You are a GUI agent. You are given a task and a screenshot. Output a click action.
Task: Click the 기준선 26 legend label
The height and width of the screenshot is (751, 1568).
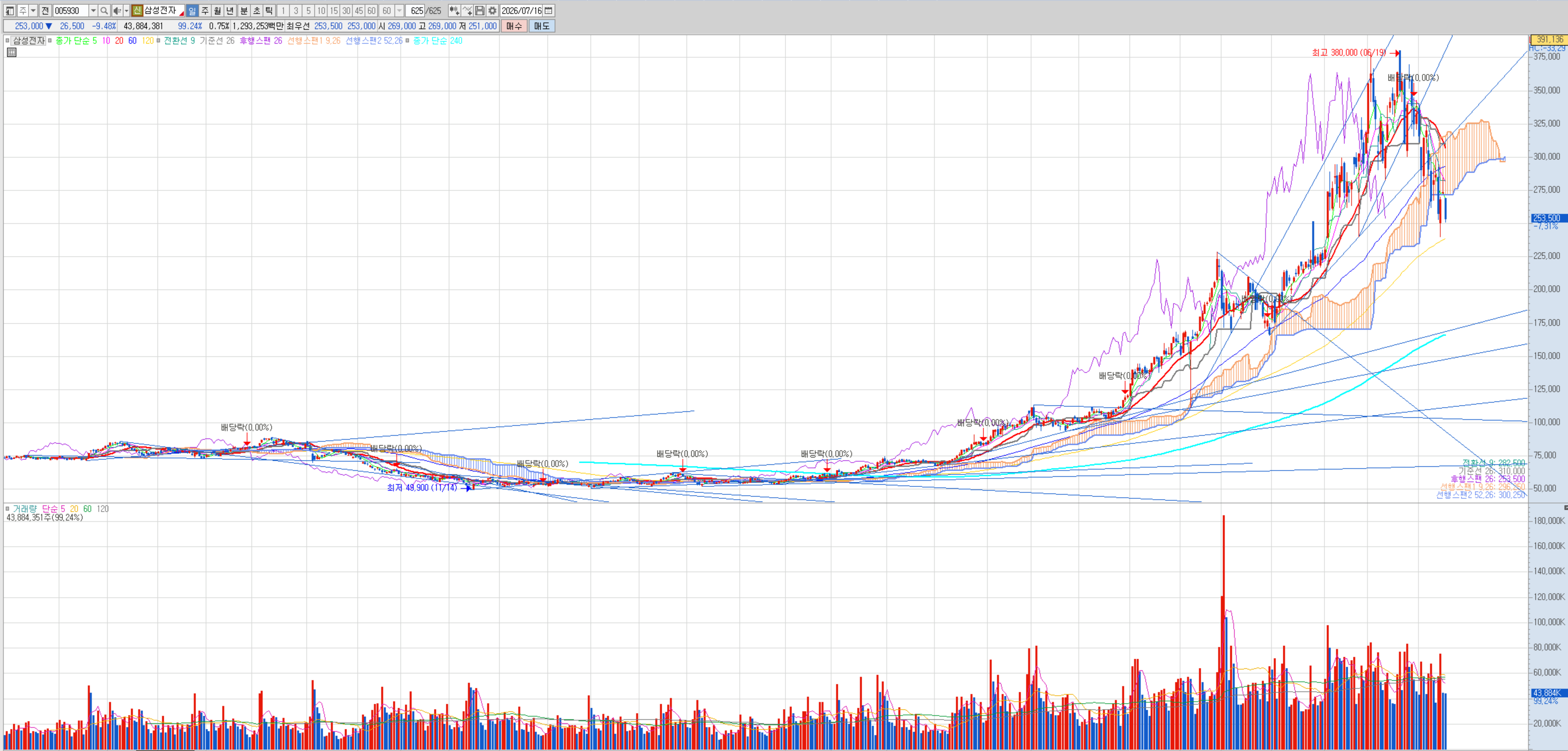217,41
